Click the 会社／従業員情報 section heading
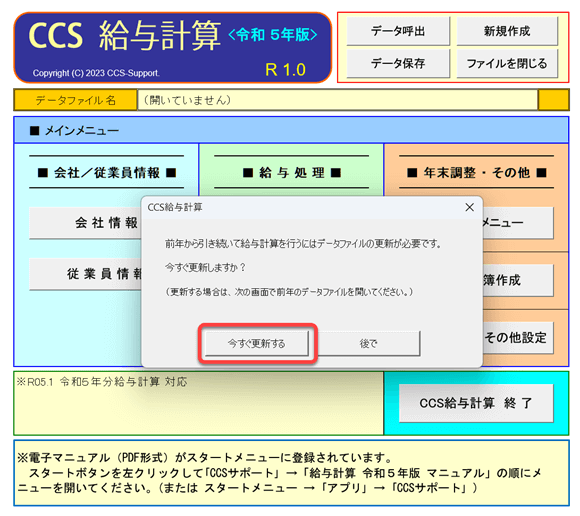580x516 pixels. 107,172
